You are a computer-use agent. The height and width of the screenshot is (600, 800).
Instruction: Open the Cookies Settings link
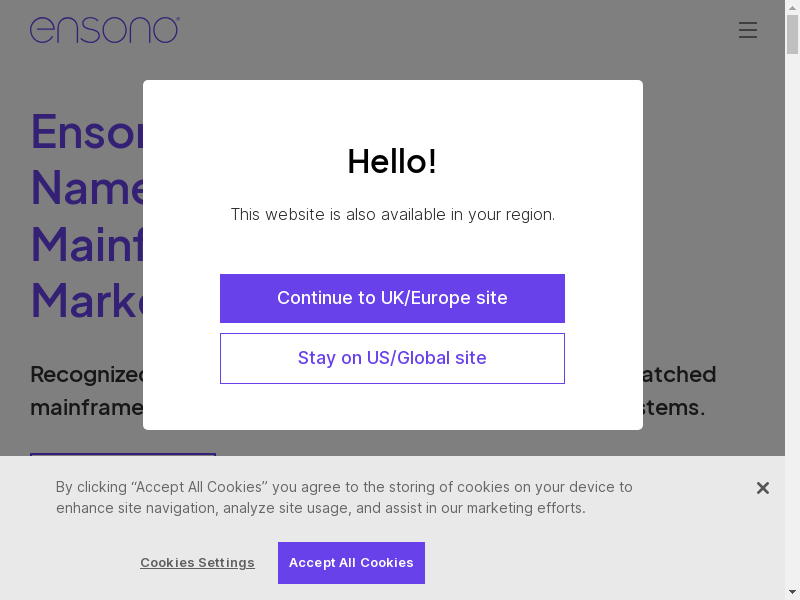(x=197, y=563)
